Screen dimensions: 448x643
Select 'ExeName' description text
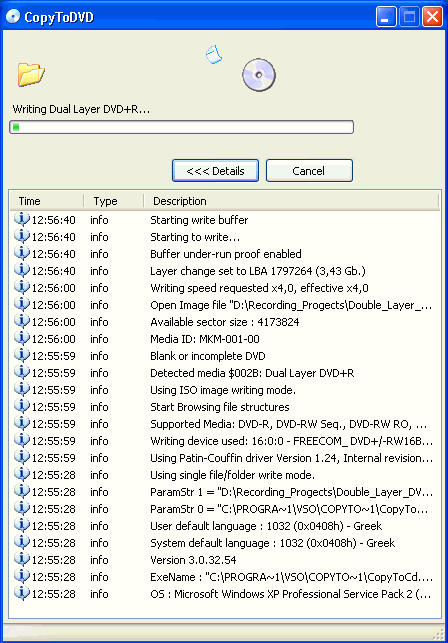pos(292,578)
